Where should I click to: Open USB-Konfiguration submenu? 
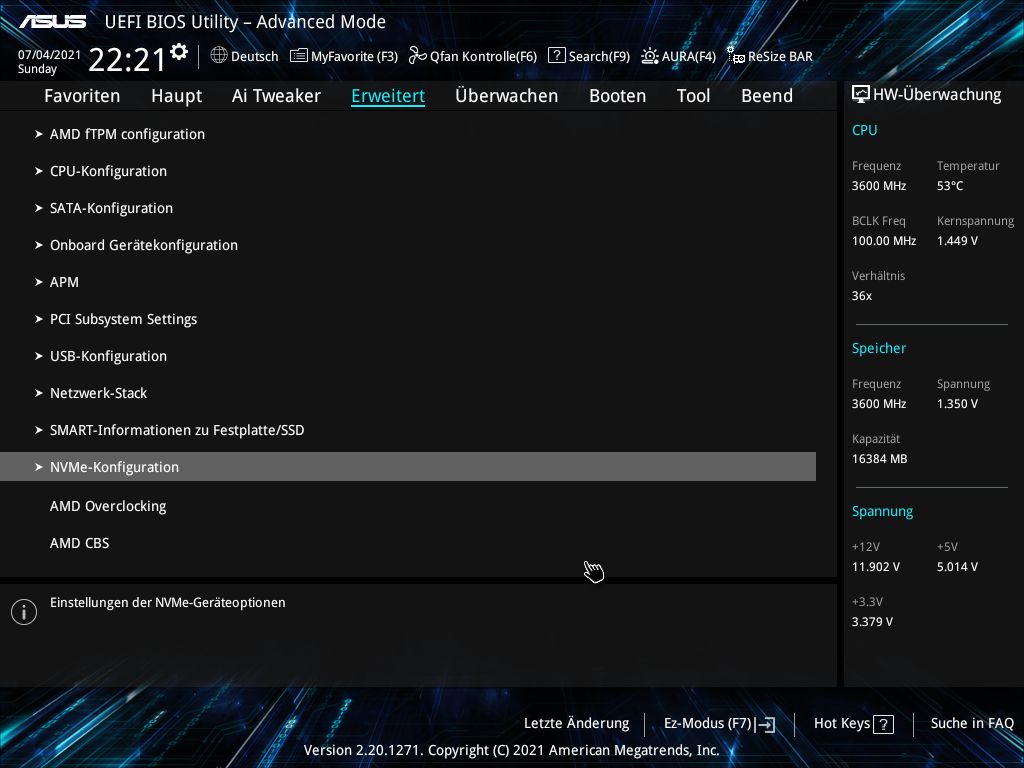(108, 356)
